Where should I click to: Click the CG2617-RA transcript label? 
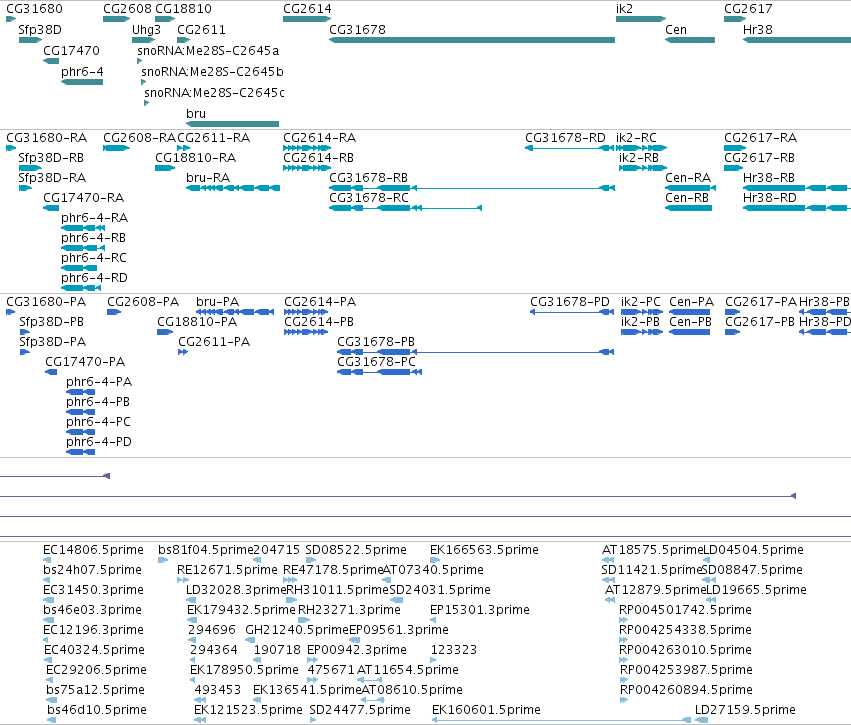760,138
